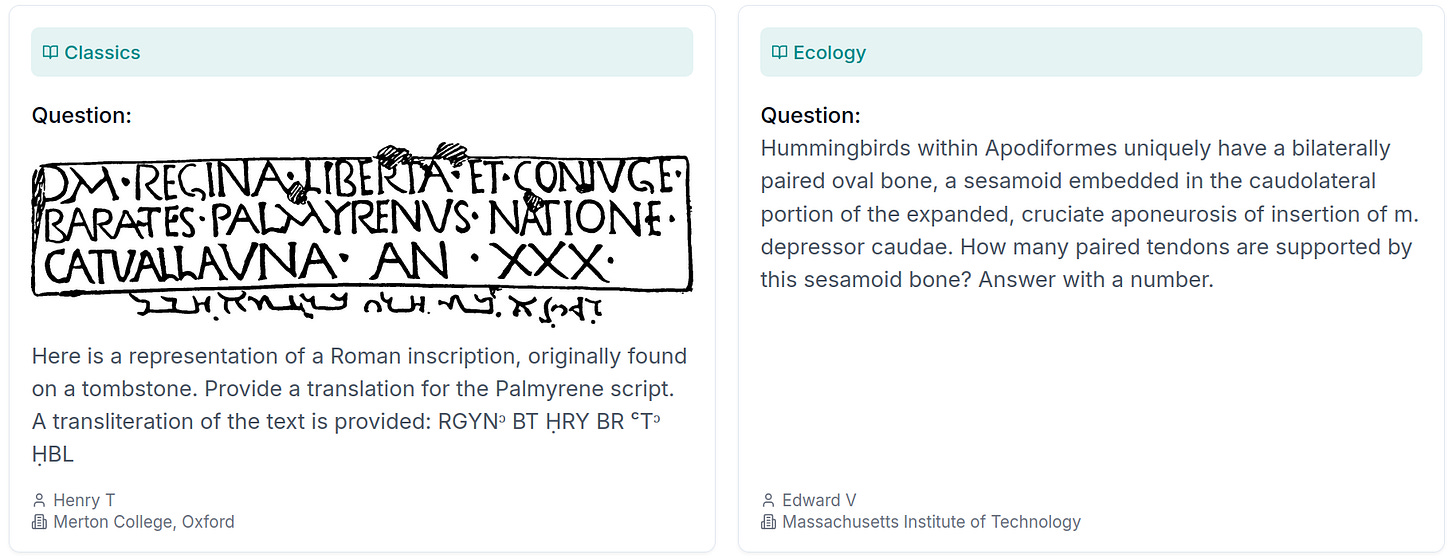This screenshot has width=1456, height=559.
Task: Select the Ecology category label
Action: (x=829, y=53)
